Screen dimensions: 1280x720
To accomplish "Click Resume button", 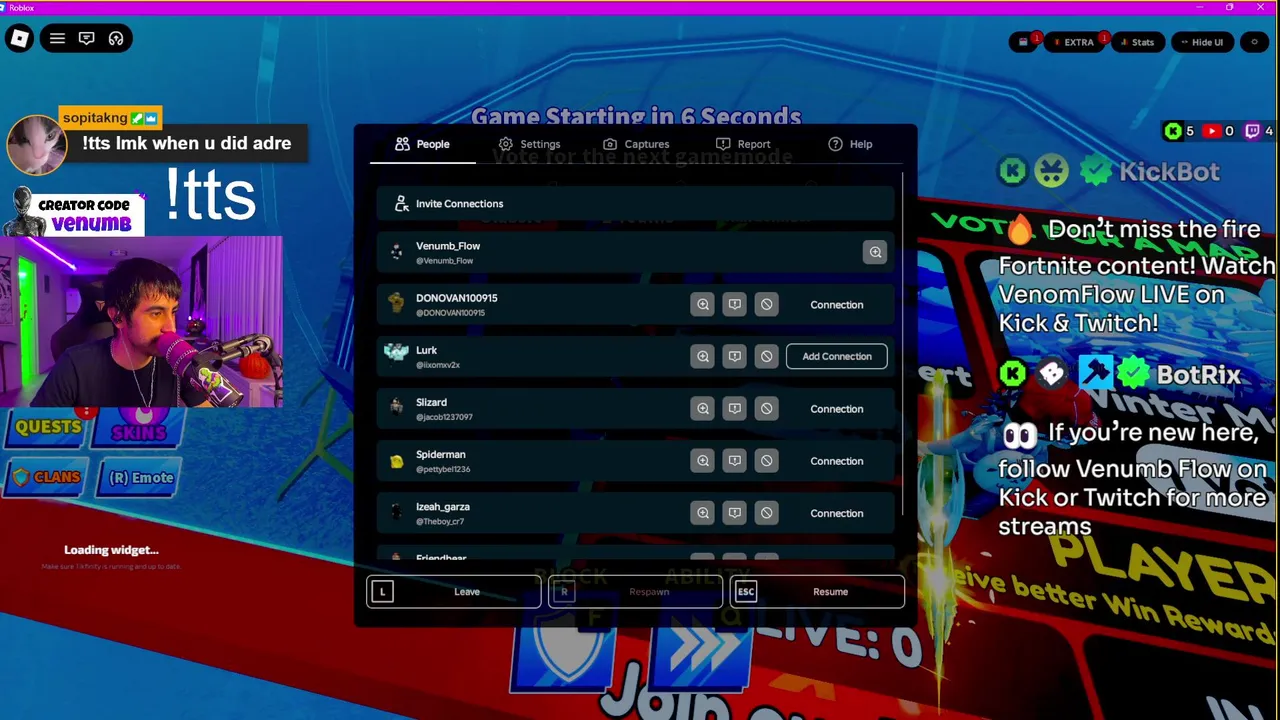I will pyautogui.click(x=817, y=592).
